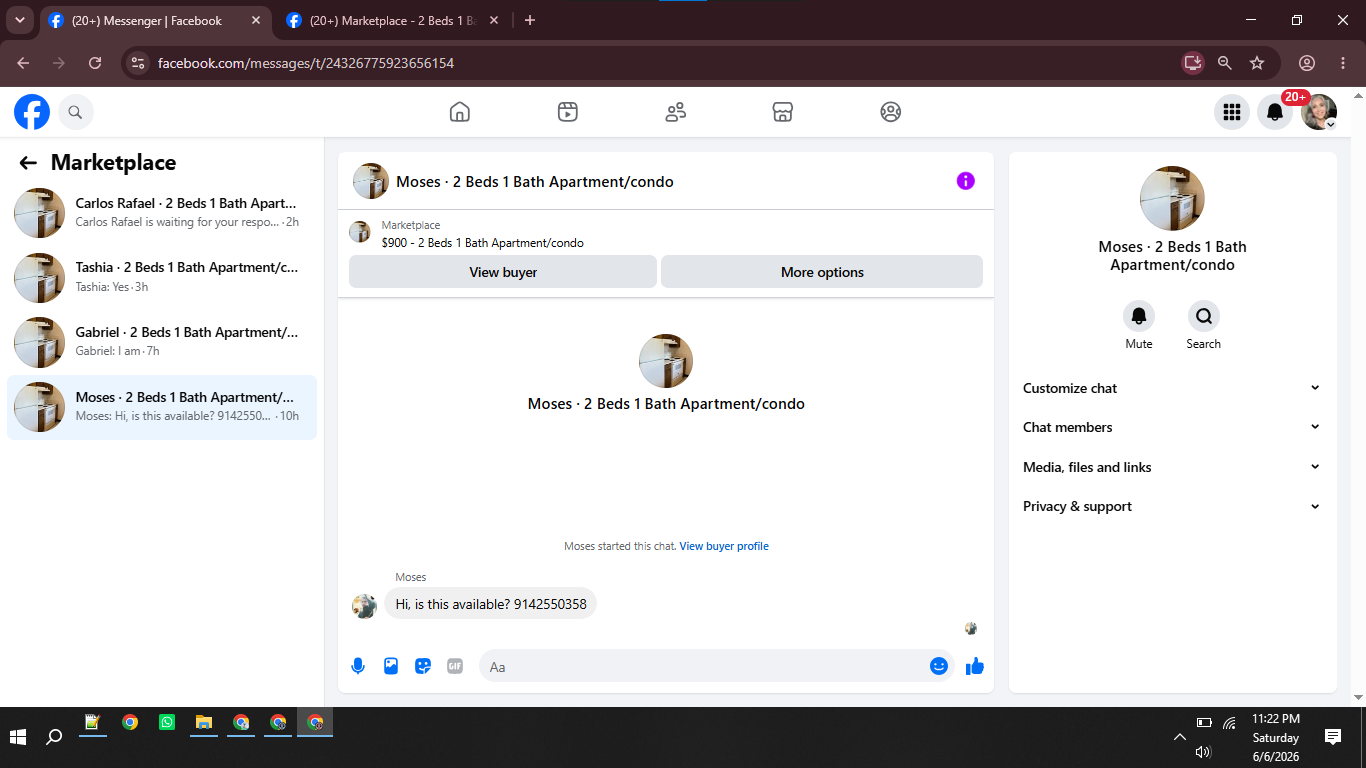Choose a GIF for the message
The width and height of the screenshot is (1366, 768).
pyautogui.click(x=455, y=666)
